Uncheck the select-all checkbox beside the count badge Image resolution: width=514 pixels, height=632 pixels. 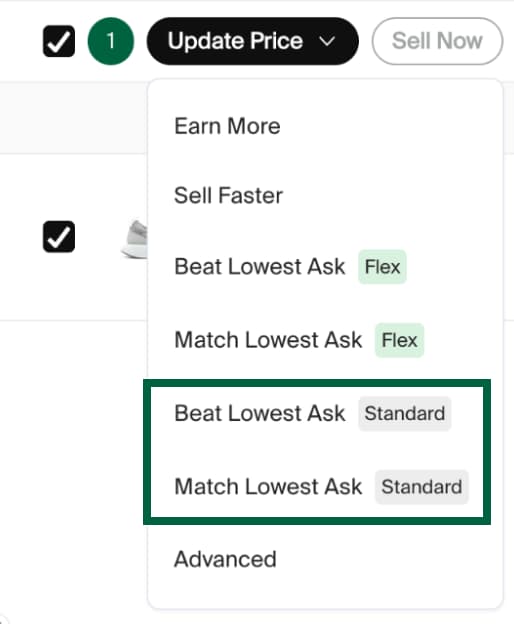pos(59,41)
